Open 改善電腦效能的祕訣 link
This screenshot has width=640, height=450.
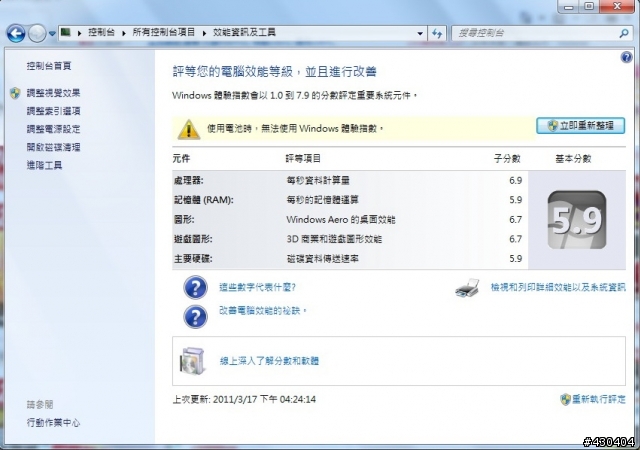(x=263, y=311)
